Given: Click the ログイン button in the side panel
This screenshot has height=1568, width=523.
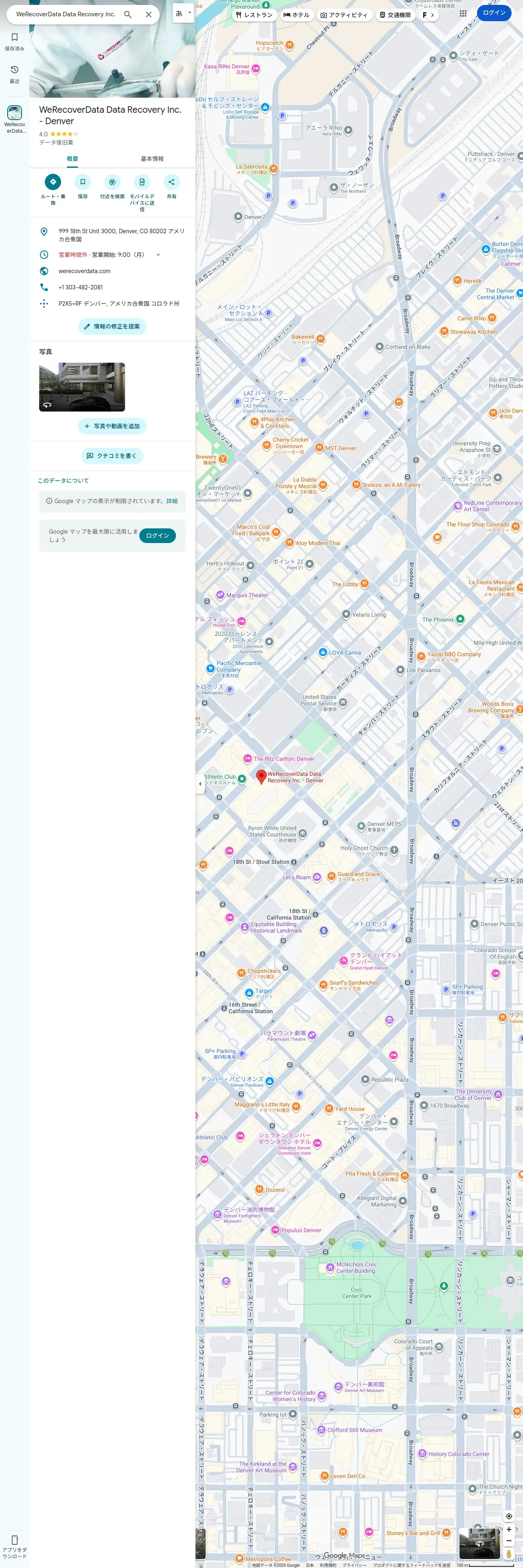Looking at the screenshot, I should pyautogui.click(x=158, y=536).
